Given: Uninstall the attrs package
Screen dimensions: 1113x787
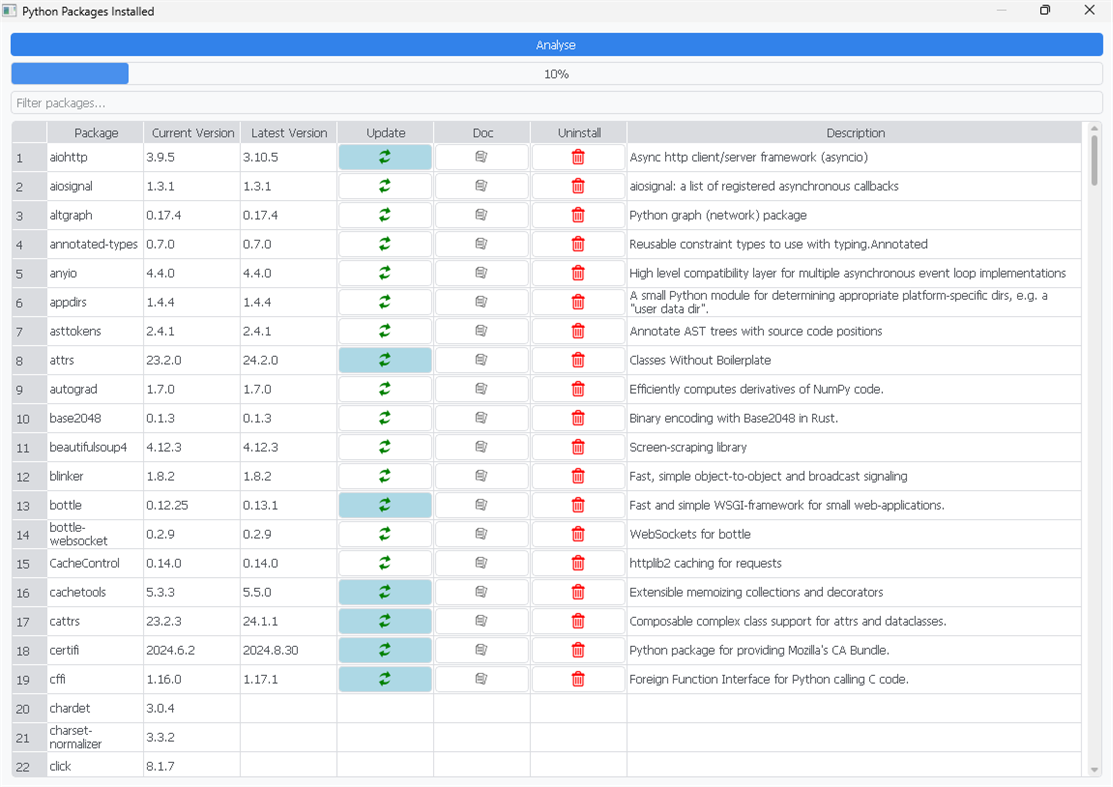Looking at the screenshot, I should pos(578,360).
